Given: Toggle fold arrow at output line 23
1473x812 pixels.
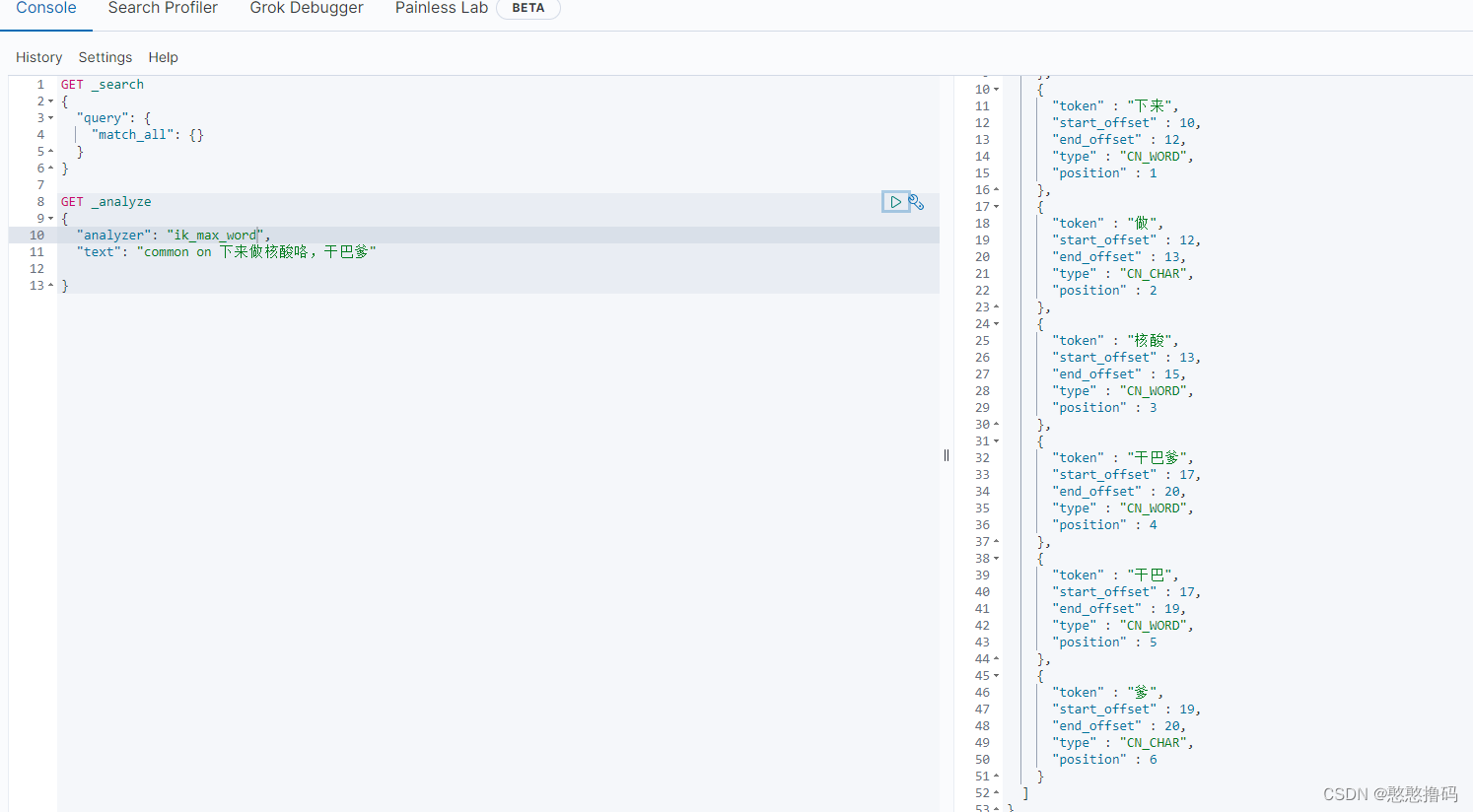Looking at the screenshot, I should tap(996, 307).
